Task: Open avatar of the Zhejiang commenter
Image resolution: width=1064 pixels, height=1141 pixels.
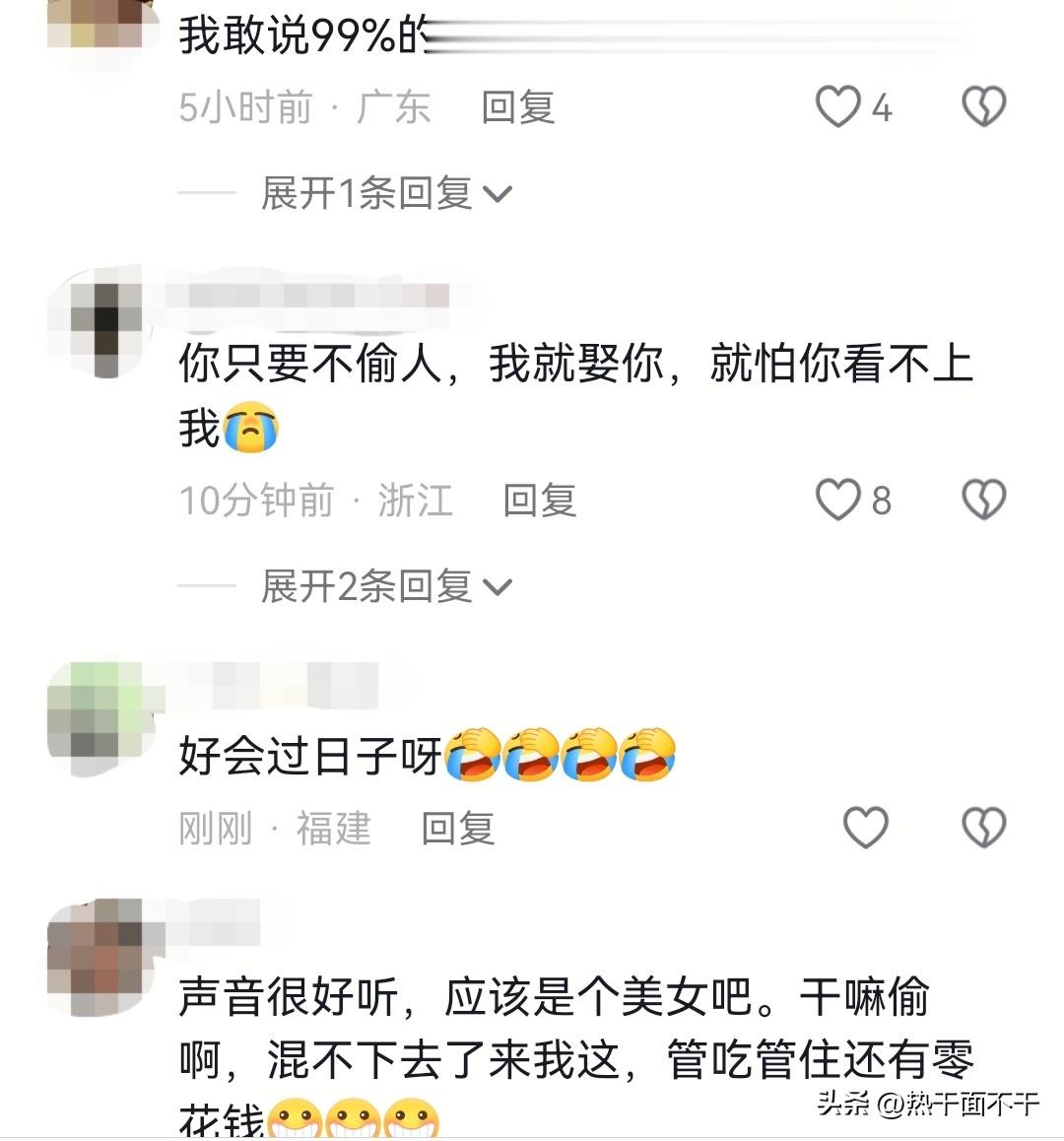Action: click(100, 324)
